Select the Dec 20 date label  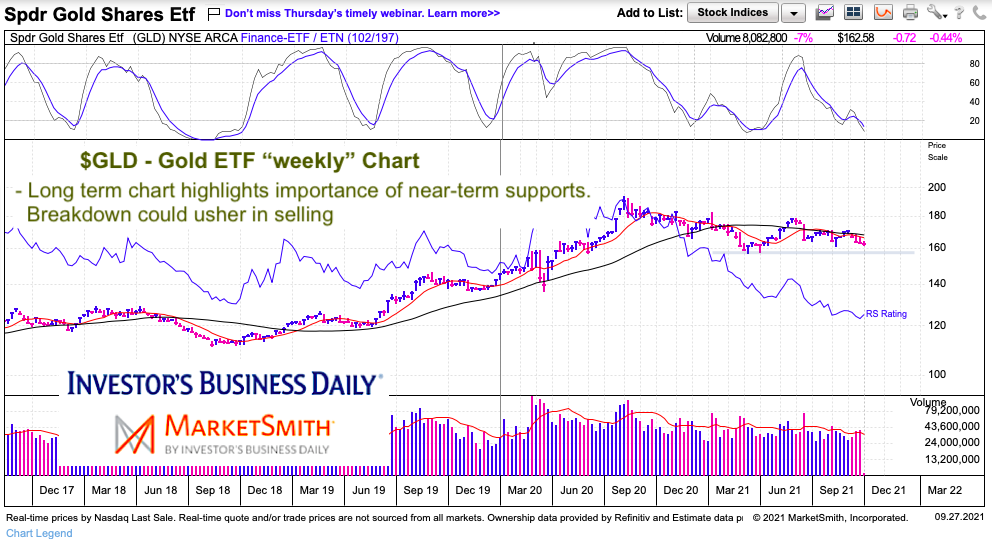(x=681, y=490)
